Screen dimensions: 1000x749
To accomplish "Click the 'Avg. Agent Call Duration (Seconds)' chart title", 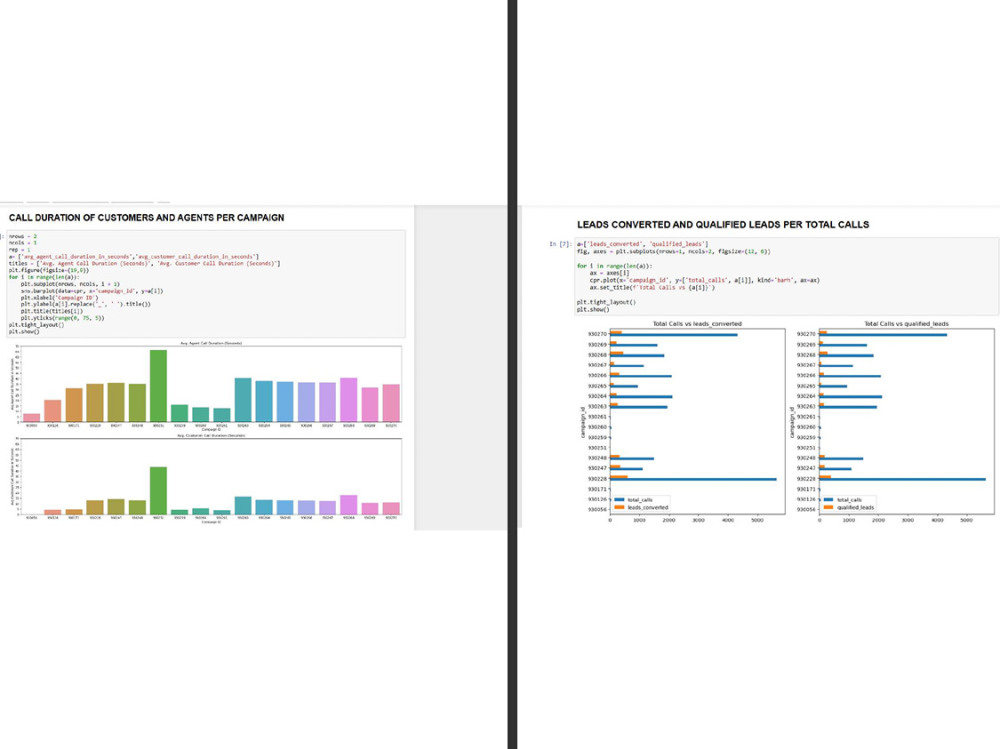I will (x=210, y=343).
